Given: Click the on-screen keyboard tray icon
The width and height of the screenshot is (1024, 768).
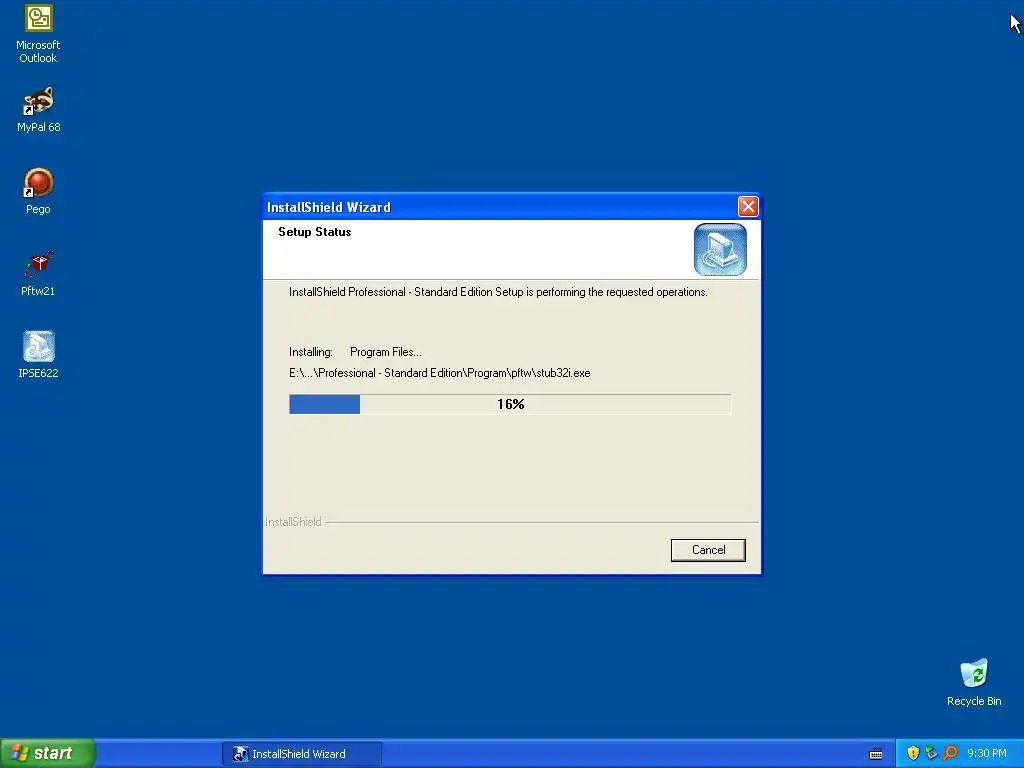Looking at the screenshot, I should pos(876,754).
